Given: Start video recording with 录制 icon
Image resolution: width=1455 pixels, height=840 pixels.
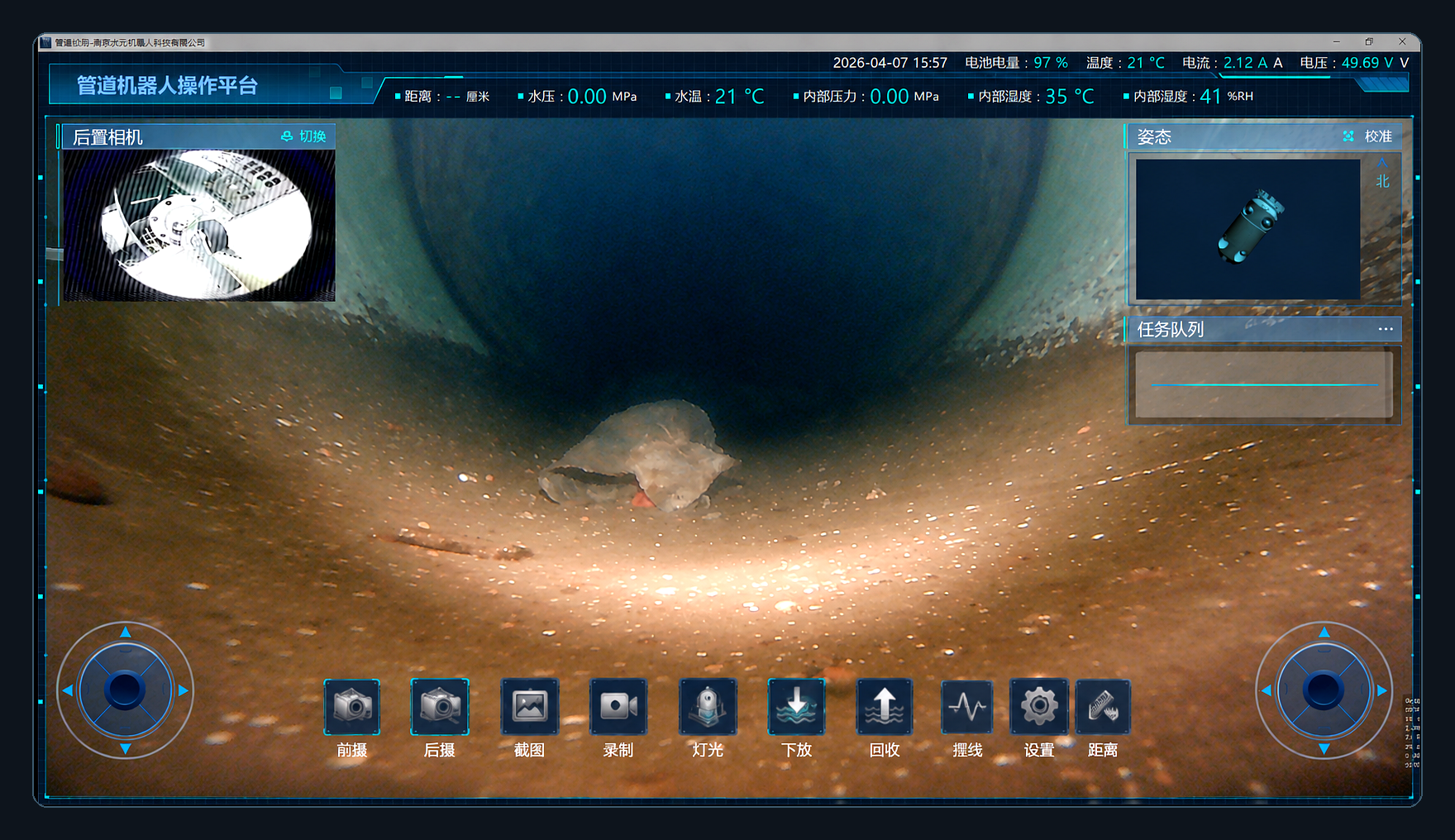Looking at the screenshot, I should click(618, 707).
